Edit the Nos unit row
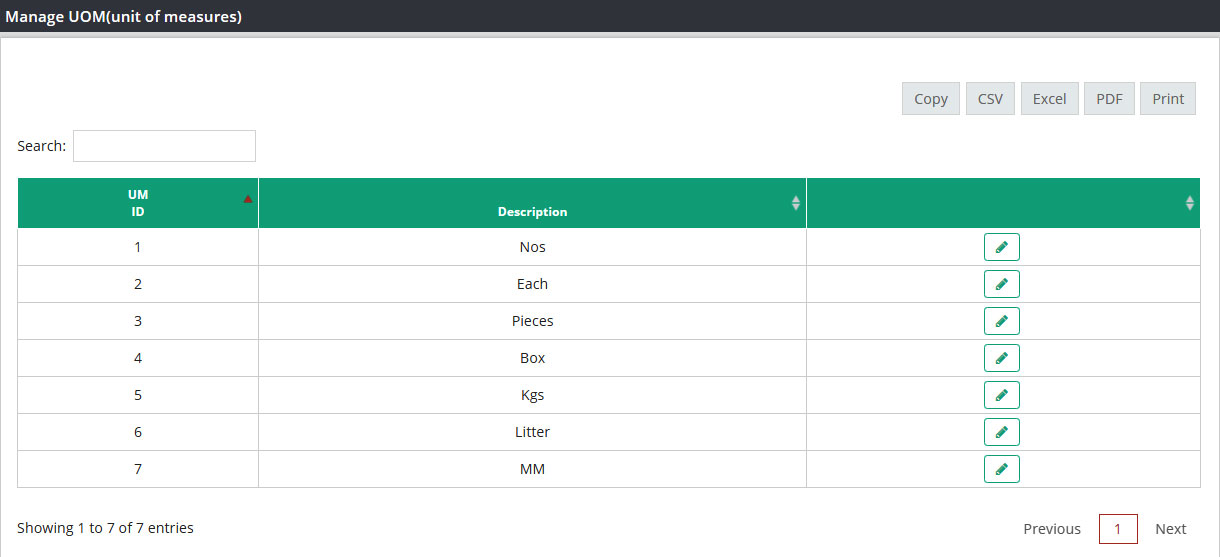 click(1001, 247)
